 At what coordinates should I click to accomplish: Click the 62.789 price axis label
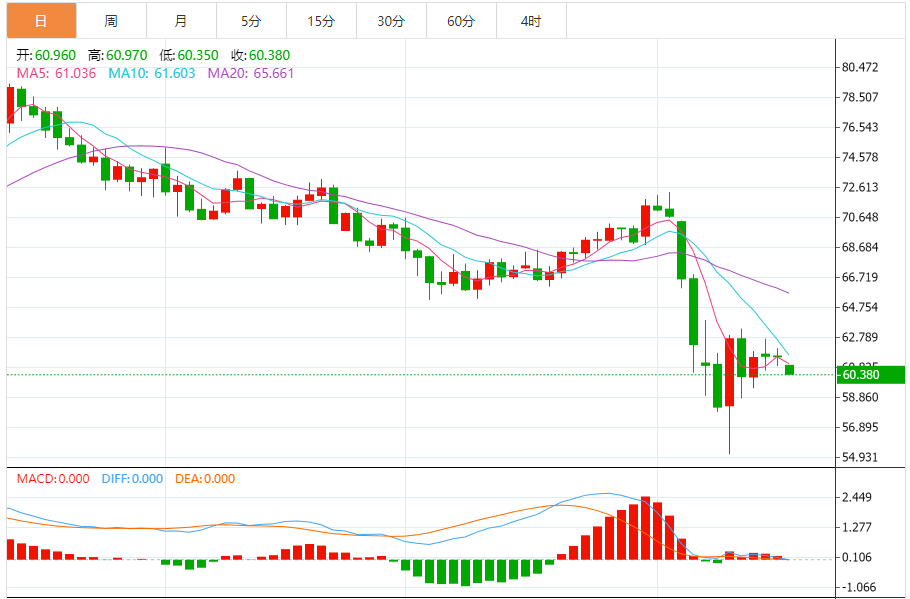point(860,337)
